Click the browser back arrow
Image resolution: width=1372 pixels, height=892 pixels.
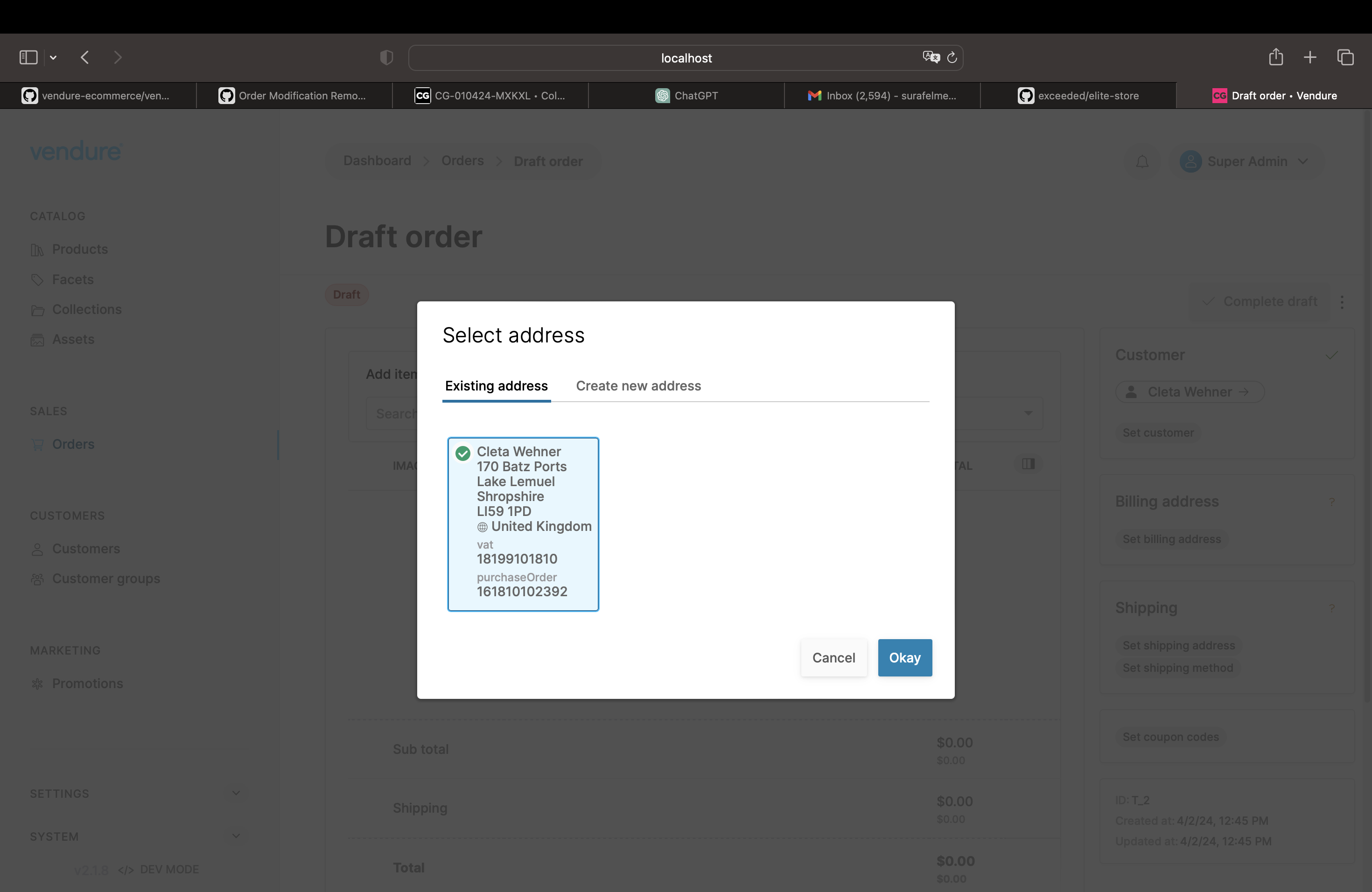coord(85,58)
